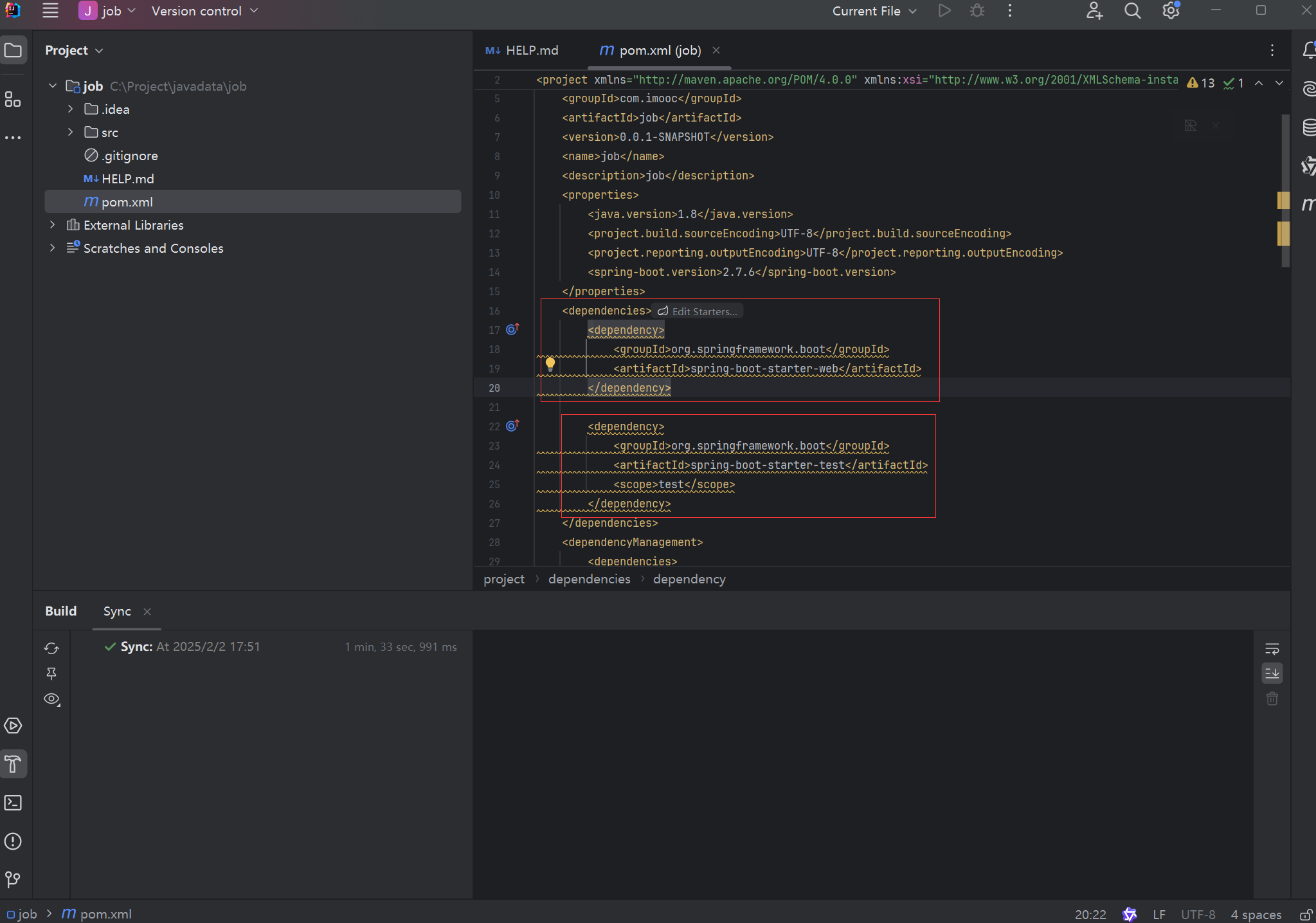Clear build output trash icon
Viewport: 1316px width, 923px height.
(1272, 699)
